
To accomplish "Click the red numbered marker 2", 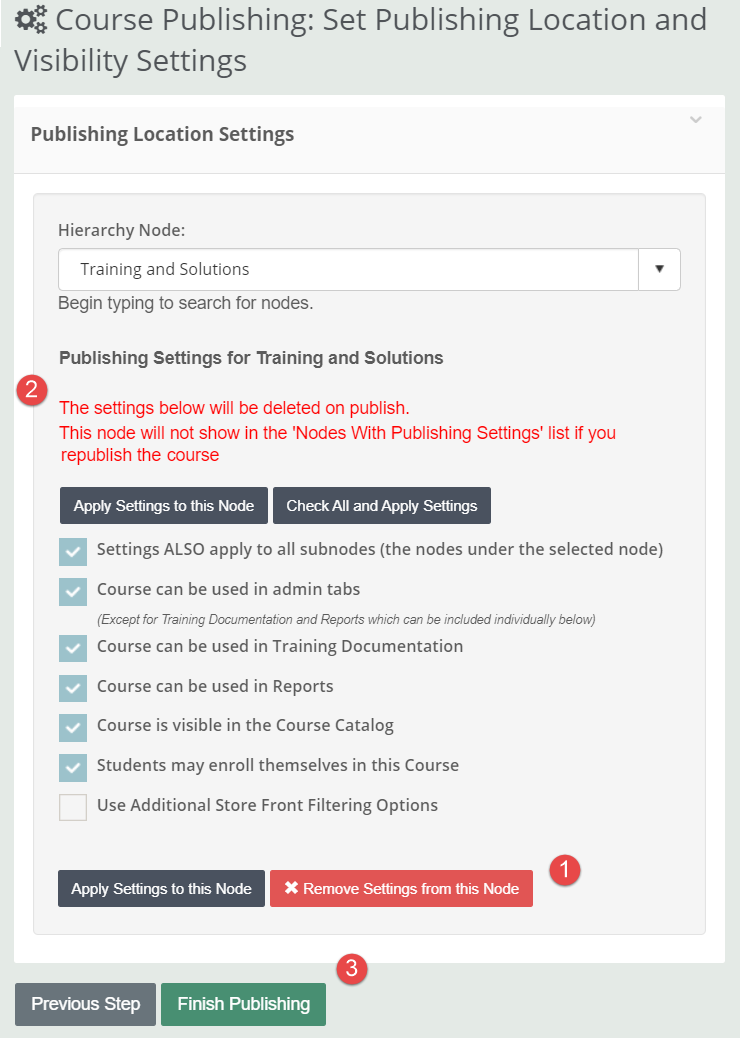I will (31, 390).
